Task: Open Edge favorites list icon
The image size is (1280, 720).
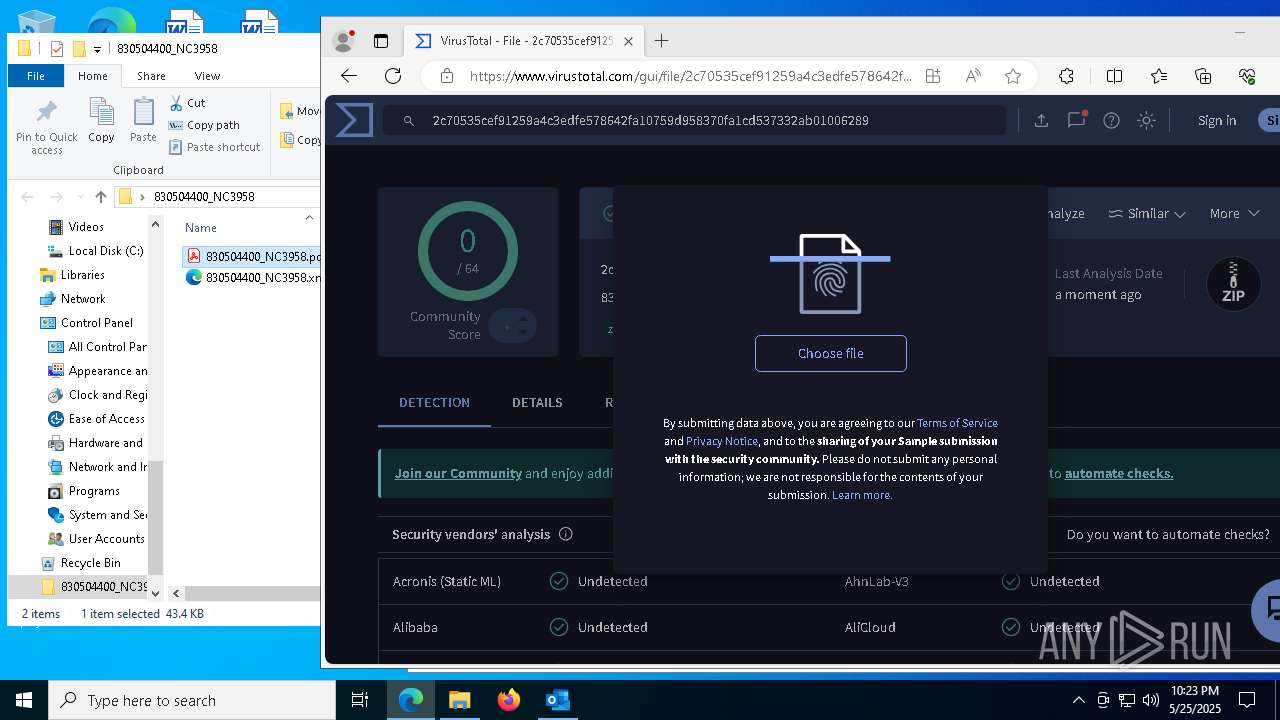Action: click(x=1159, y=76)
